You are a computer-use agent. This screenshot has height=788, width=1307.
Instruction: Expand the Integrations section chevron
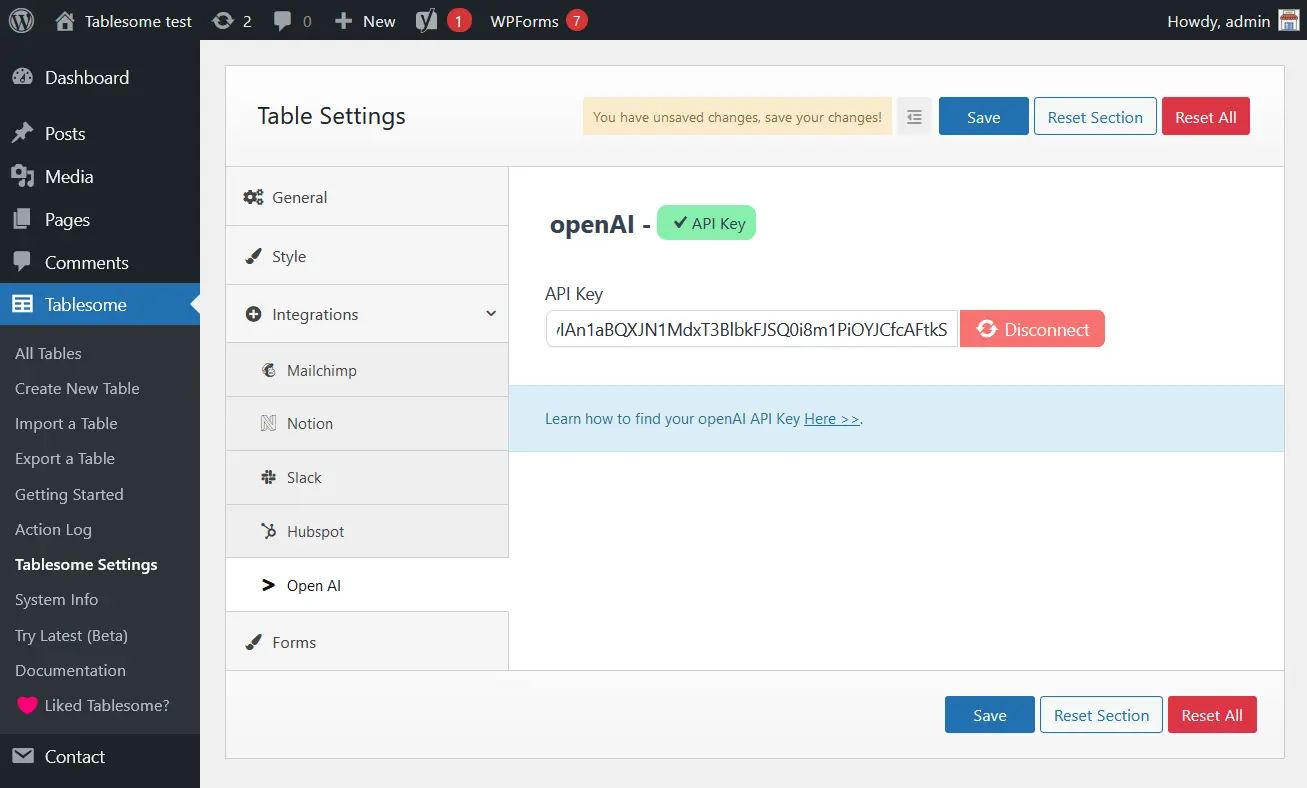(x=489, y=313)
